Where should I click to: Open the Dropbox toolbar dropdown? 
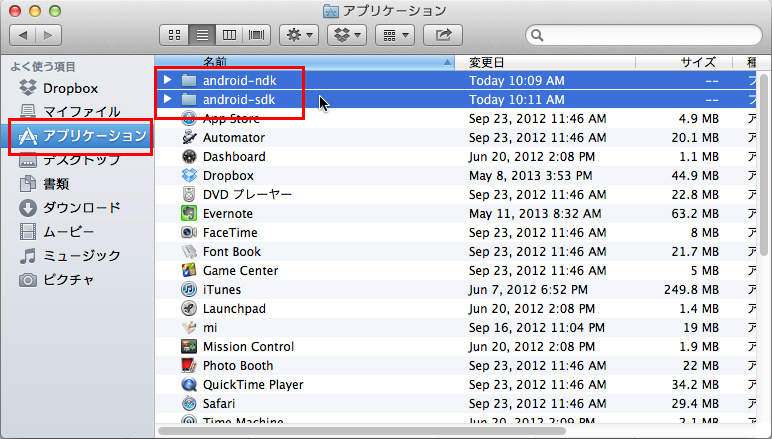tap(347, 35)
